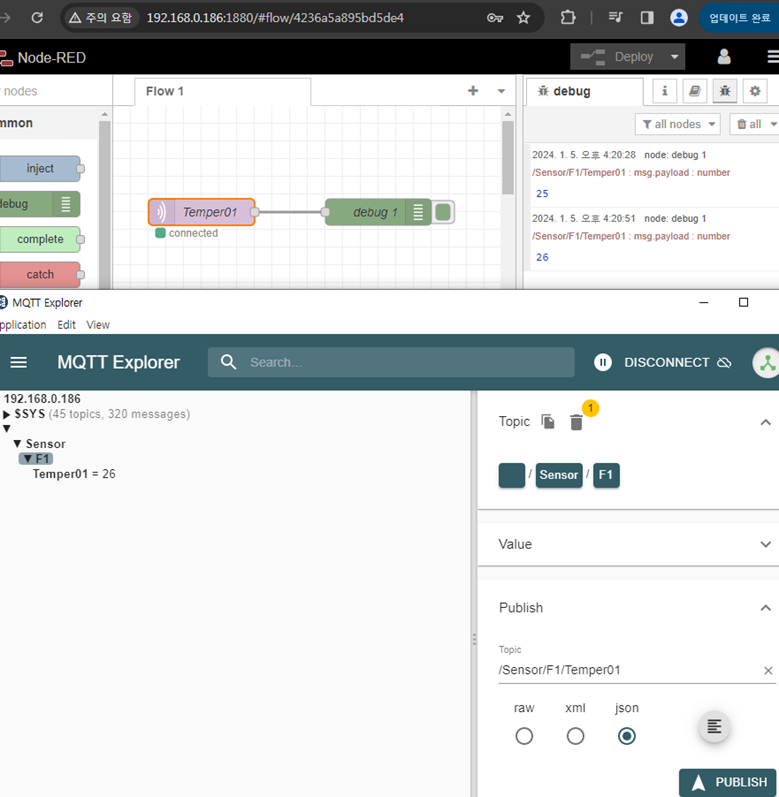Click the Node-RED Deploy button

(617, 56)
